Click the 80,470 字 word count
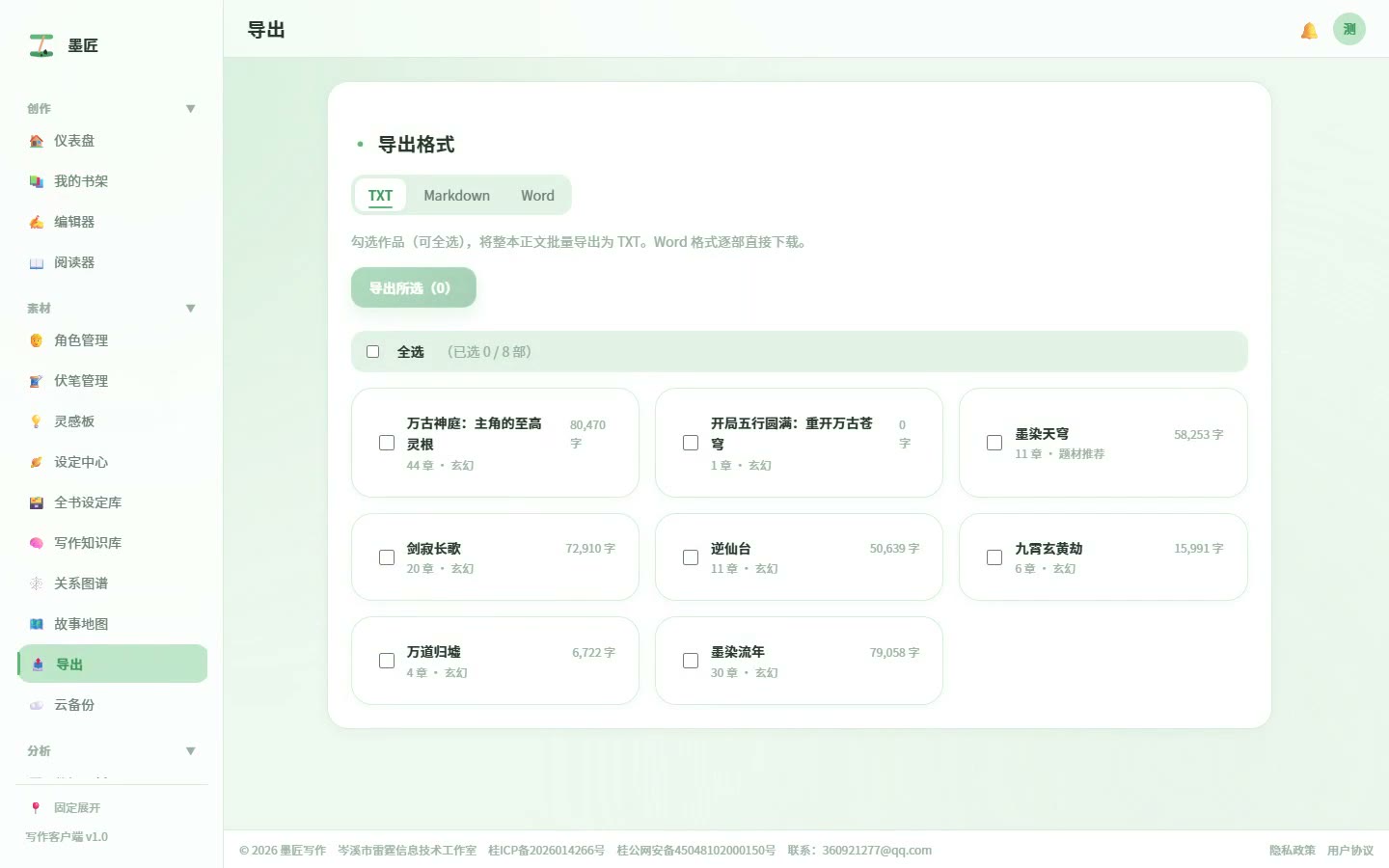The image size is (1389, 868). tap(587, 434)
